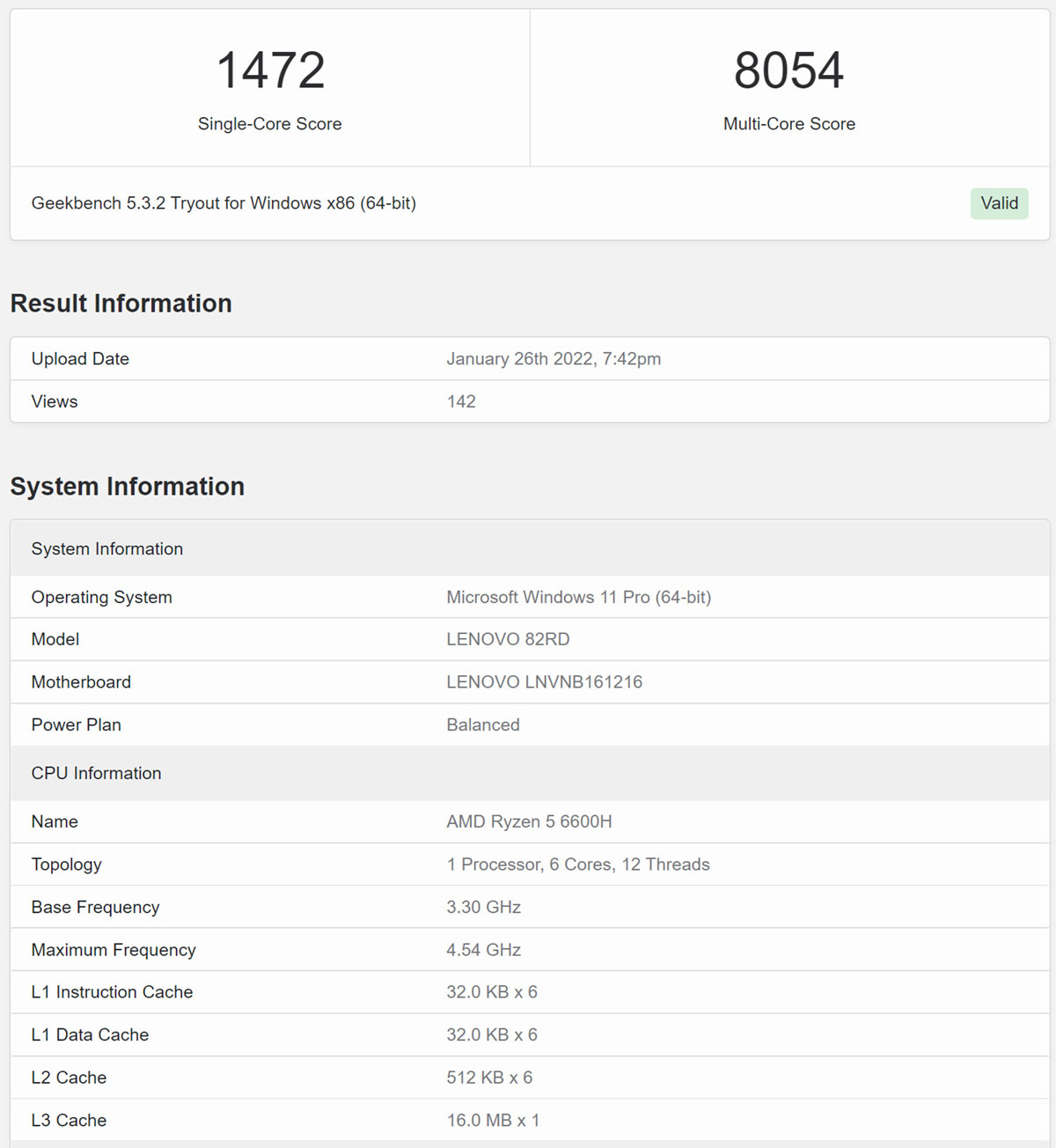Click the Result Information heading
Image resolution: width=1056 pixels, height=1148 pixels.
(121, 303)
